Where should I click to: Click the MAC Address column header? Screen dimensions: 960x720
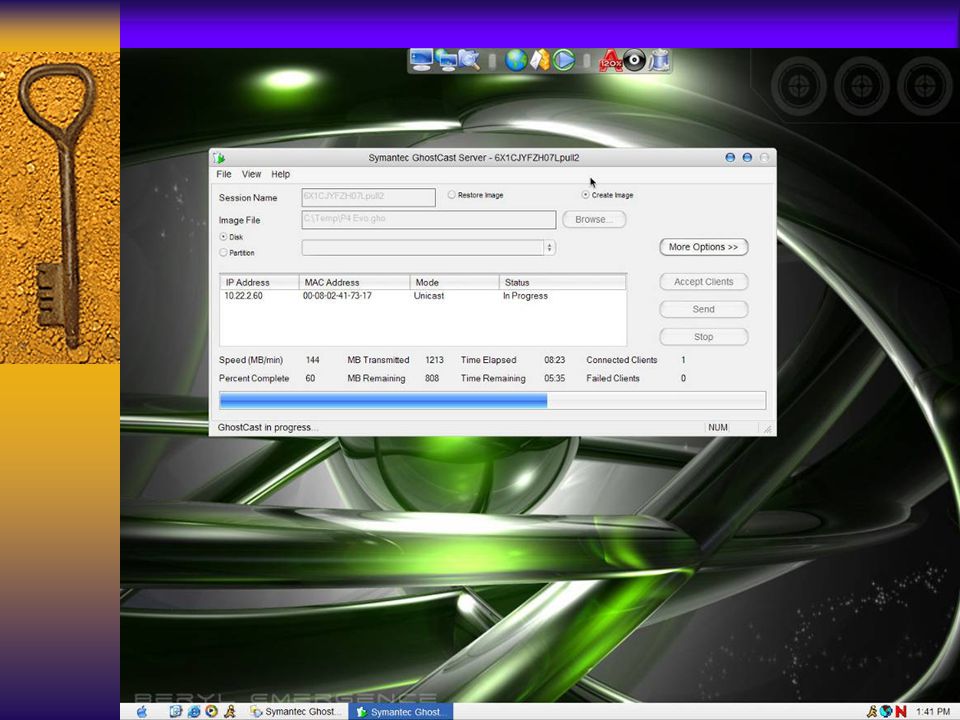tap(354, 282)
